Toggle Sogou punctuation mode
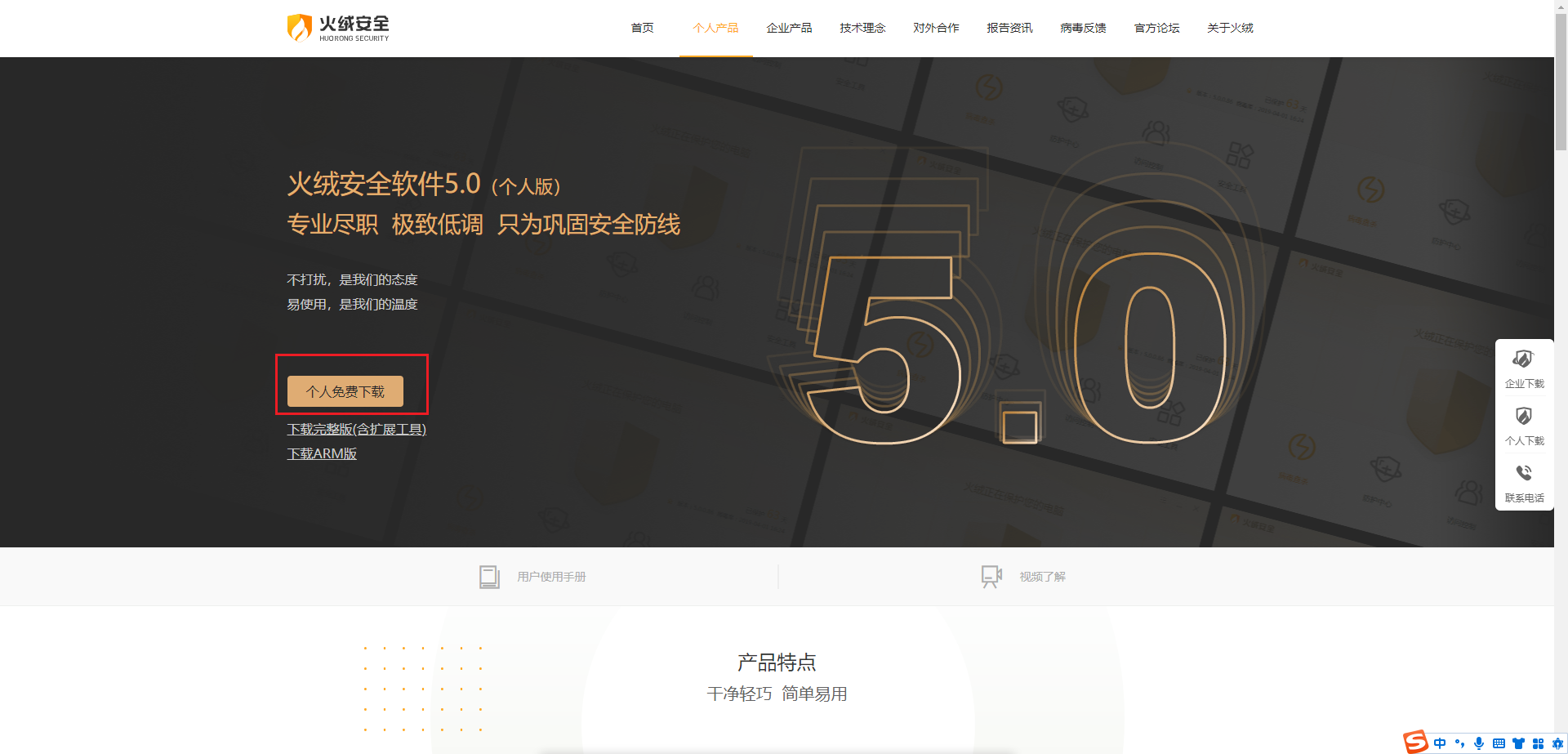The height and width of the screenshot is (754, 1568). [1459, 743]
